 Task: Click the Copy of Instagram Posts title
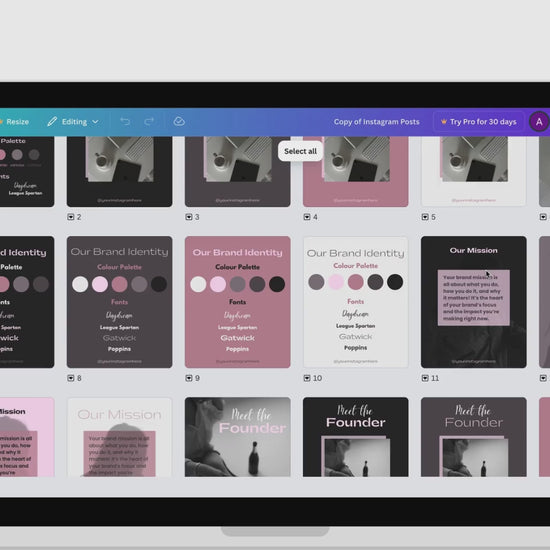[376, 122]
